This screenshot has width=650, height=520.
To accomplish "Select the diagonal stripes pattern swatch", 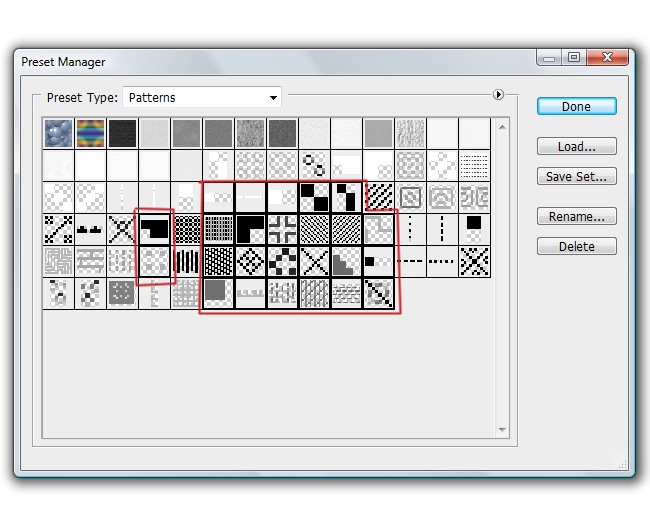I will point(379,197).
